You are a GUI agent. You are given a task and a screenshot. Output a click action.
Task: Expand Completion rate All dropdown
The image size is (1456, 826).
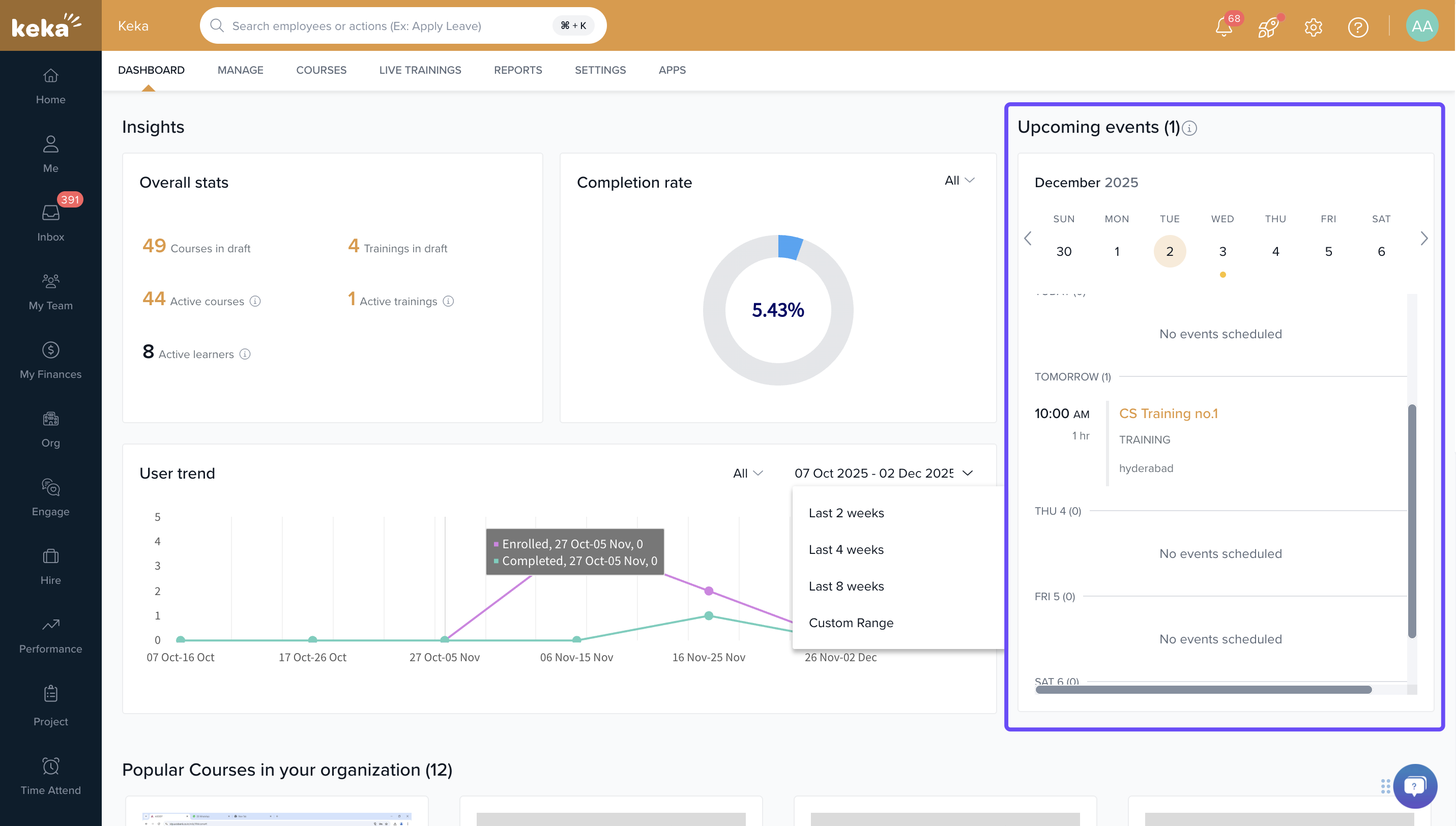click(959, 181)
